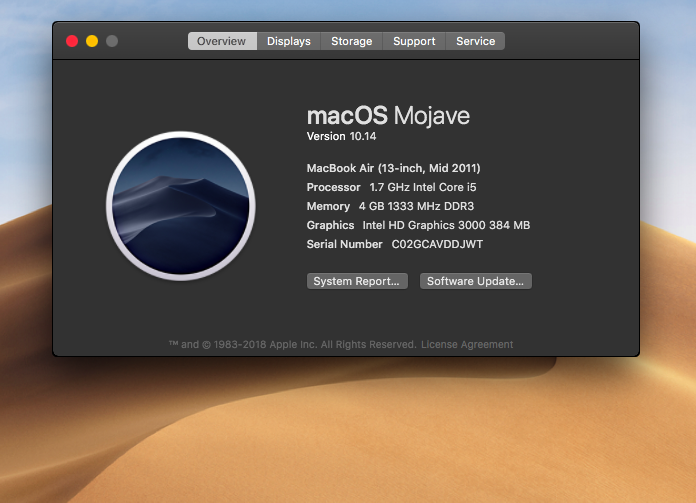Close the About This Mac window
The height and width of the screenshot is (503, 696).
pyautogui.click(x=72, y=41)
